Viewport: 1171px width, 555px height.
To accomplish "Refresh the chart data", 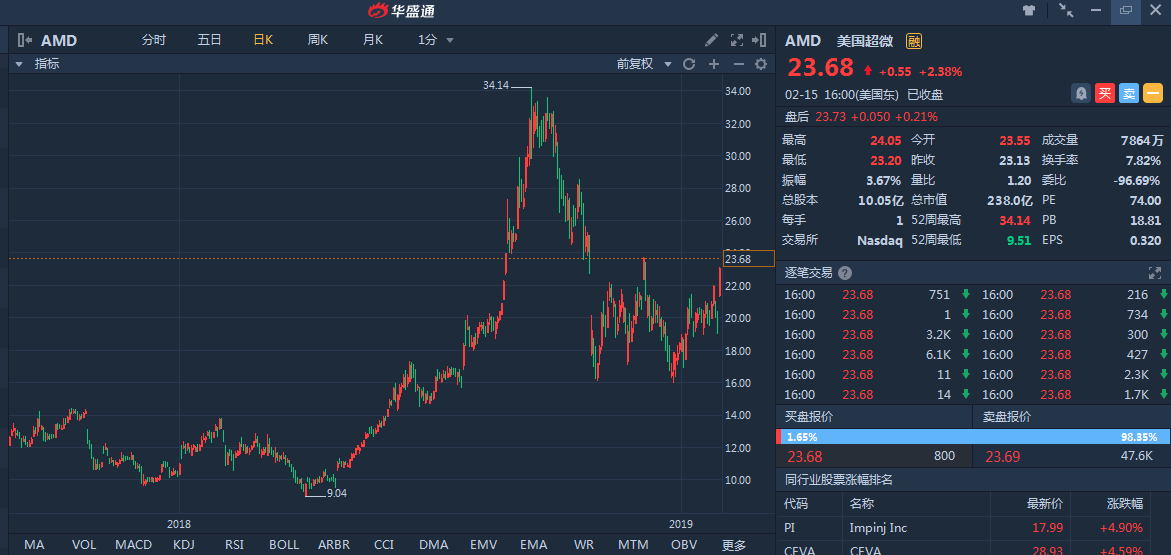I will pos(689,64).
